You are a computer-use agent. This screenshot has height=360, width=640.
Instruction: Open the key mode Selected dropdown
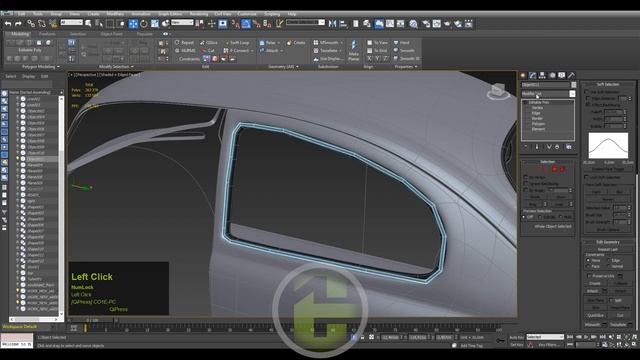545,337
